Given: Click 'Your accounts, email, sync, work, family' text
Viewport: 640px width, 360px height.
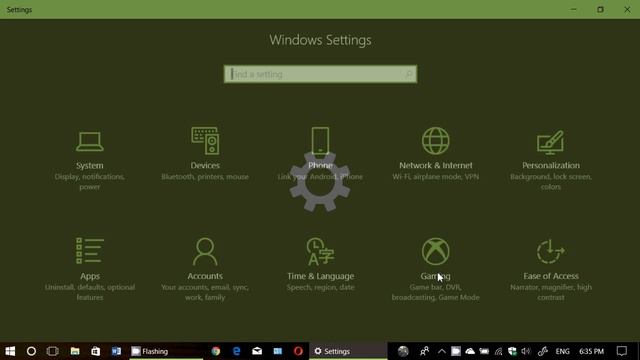Looking at the screenshot, I should pyautogui.click(x=205, y=292).
